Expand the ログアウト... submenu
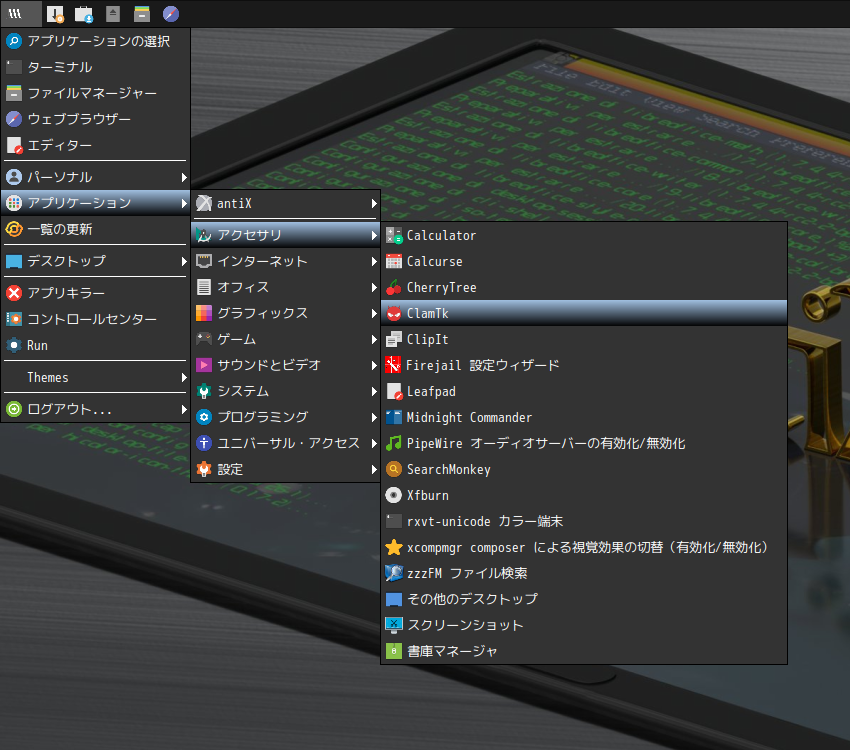 pos(96,409)
